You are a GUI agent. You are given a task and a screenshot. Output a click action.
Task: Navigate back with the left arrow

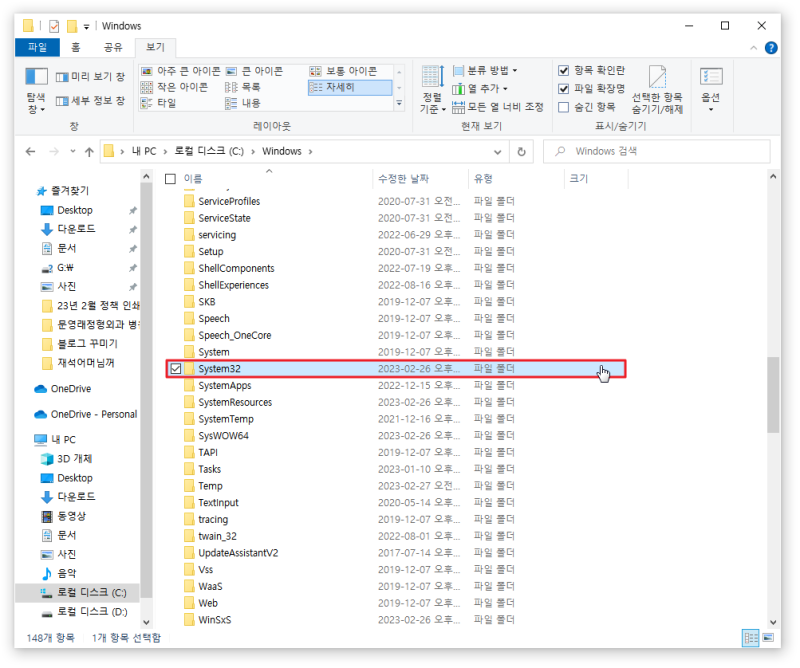[31, 152]
